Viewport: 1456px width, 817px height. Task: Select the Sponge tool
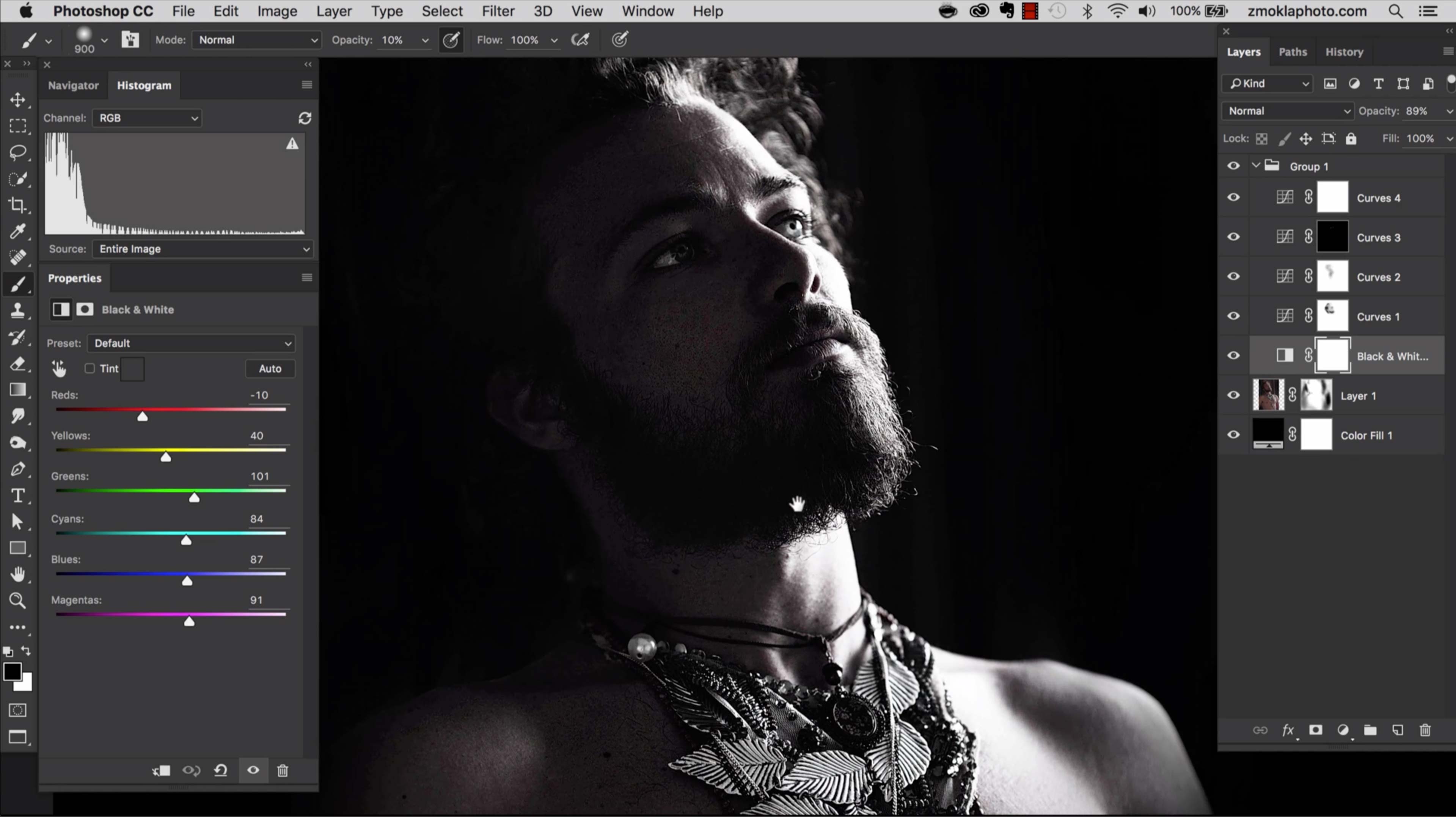[x=17, y=443]
